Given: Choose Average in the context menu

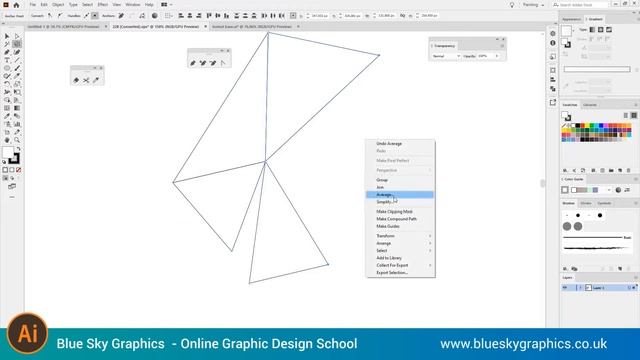Looking at the screenshot, I should pos(400,195).
